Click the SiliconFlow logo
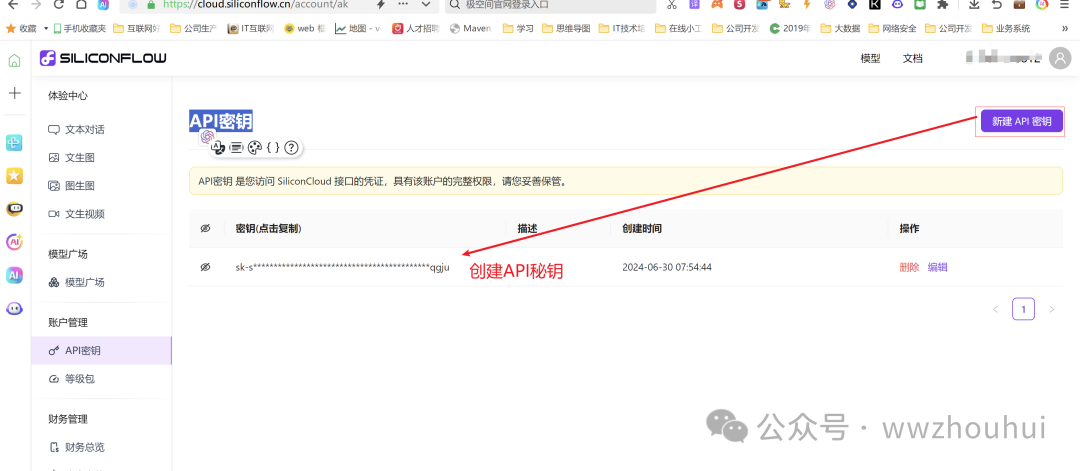 coord(103,58)
